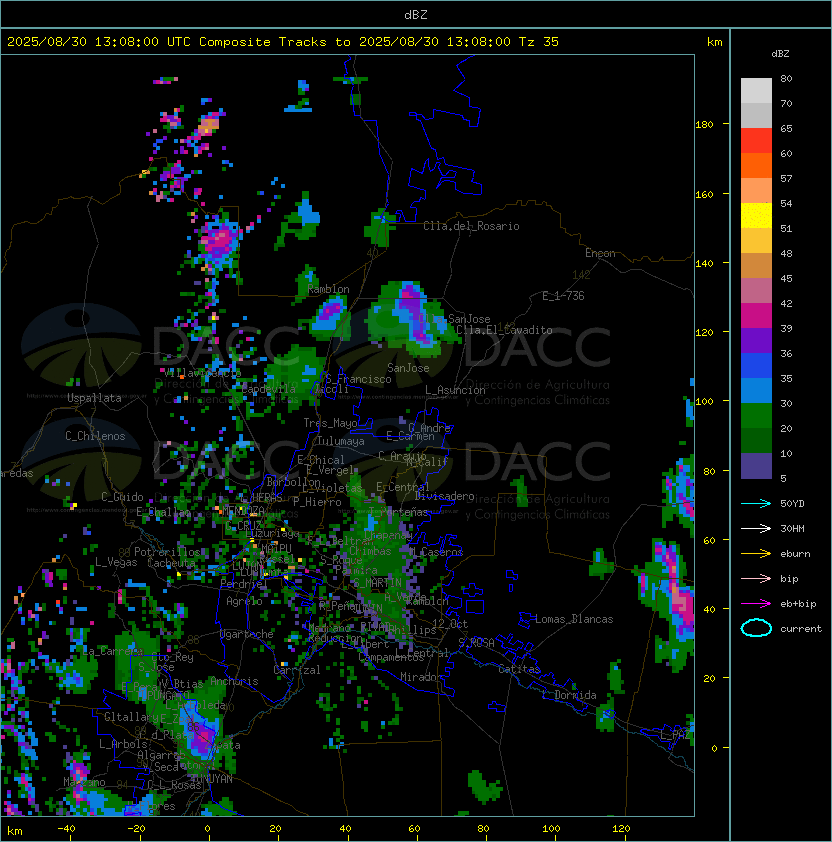
Task: Click the 'Encon' place label on map
Action: pos(600,253)
